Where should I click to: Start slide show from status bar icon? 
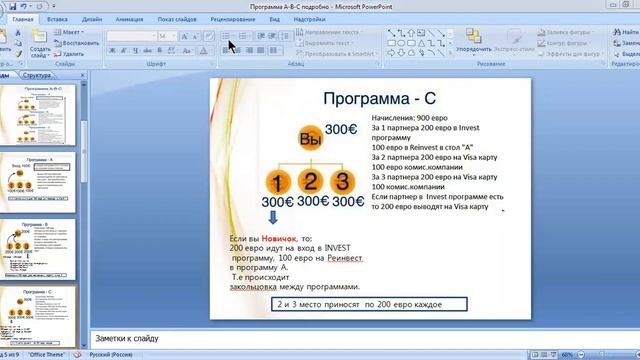click(x=553, y=355)
